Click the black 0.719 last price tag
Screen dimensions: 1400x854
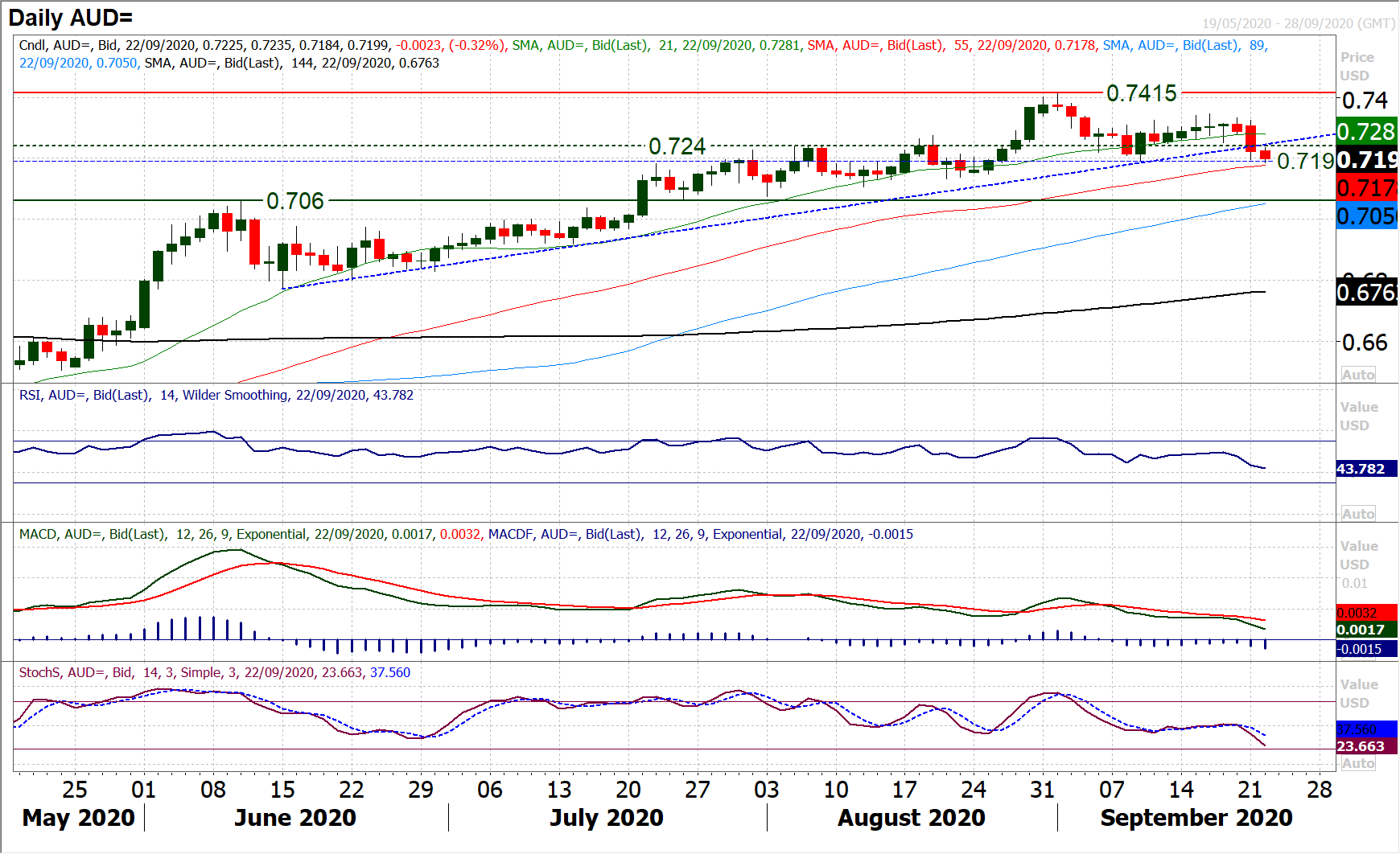pyautogui.click(x=1367, y=160)
